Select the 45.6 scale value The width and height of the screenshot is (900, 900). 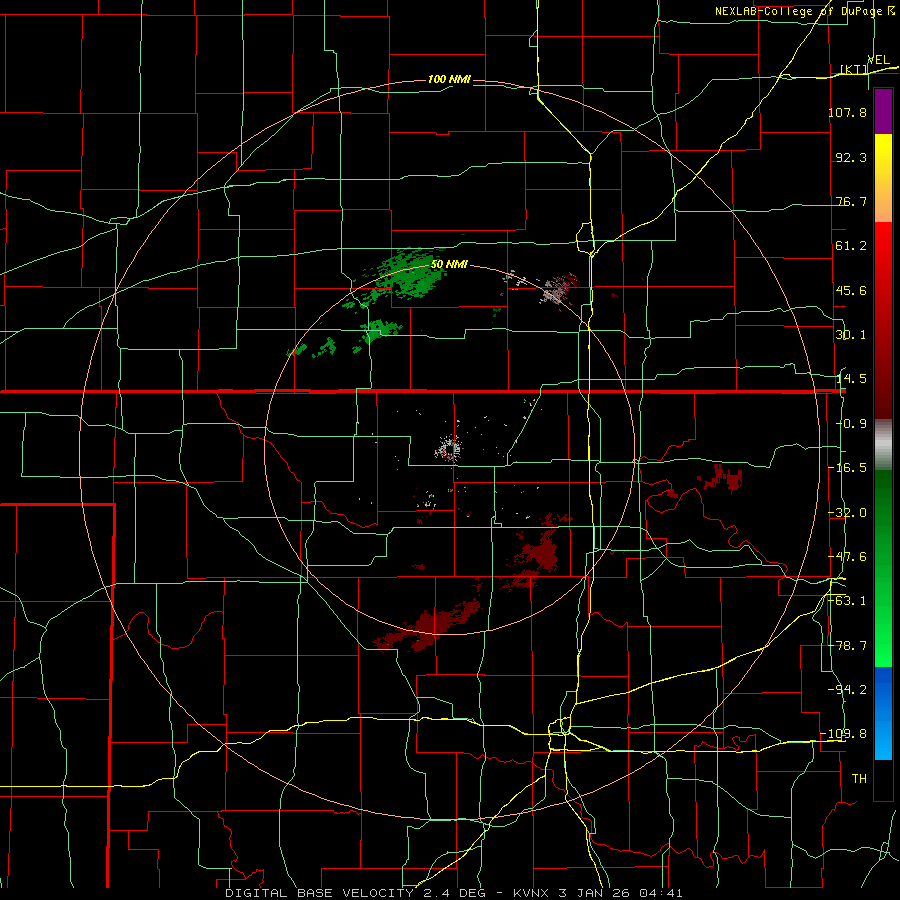point(851,290)
